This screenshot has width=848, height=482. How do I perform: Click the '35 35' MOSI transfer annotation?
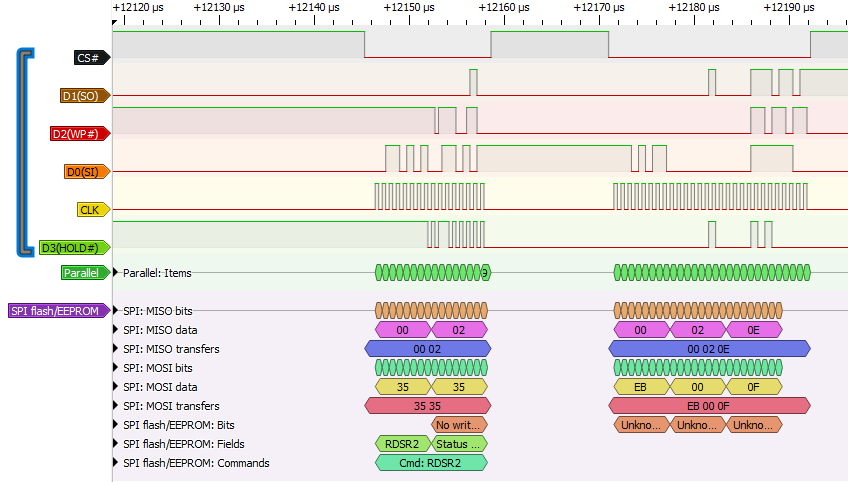click(x=428, y=406)
